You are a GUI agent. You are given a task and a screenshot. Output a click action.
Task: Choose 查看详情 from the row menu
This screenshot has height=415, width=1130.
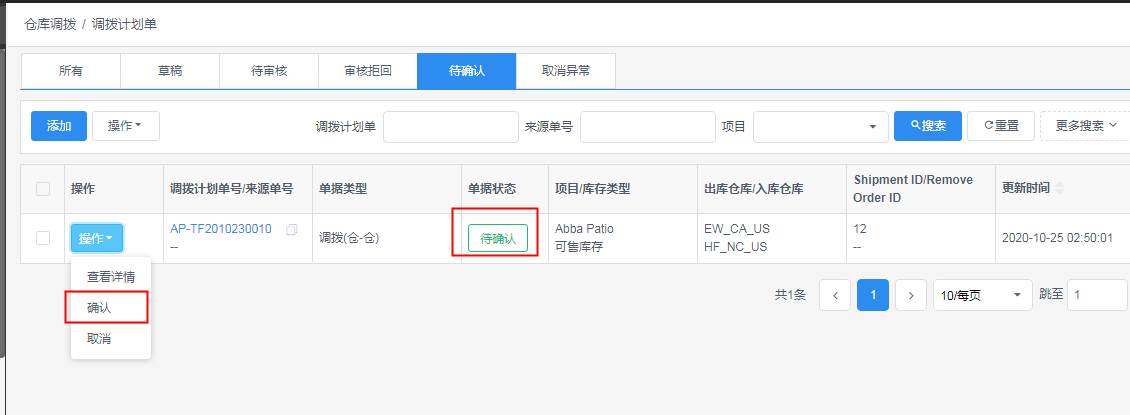pos(111,277)
